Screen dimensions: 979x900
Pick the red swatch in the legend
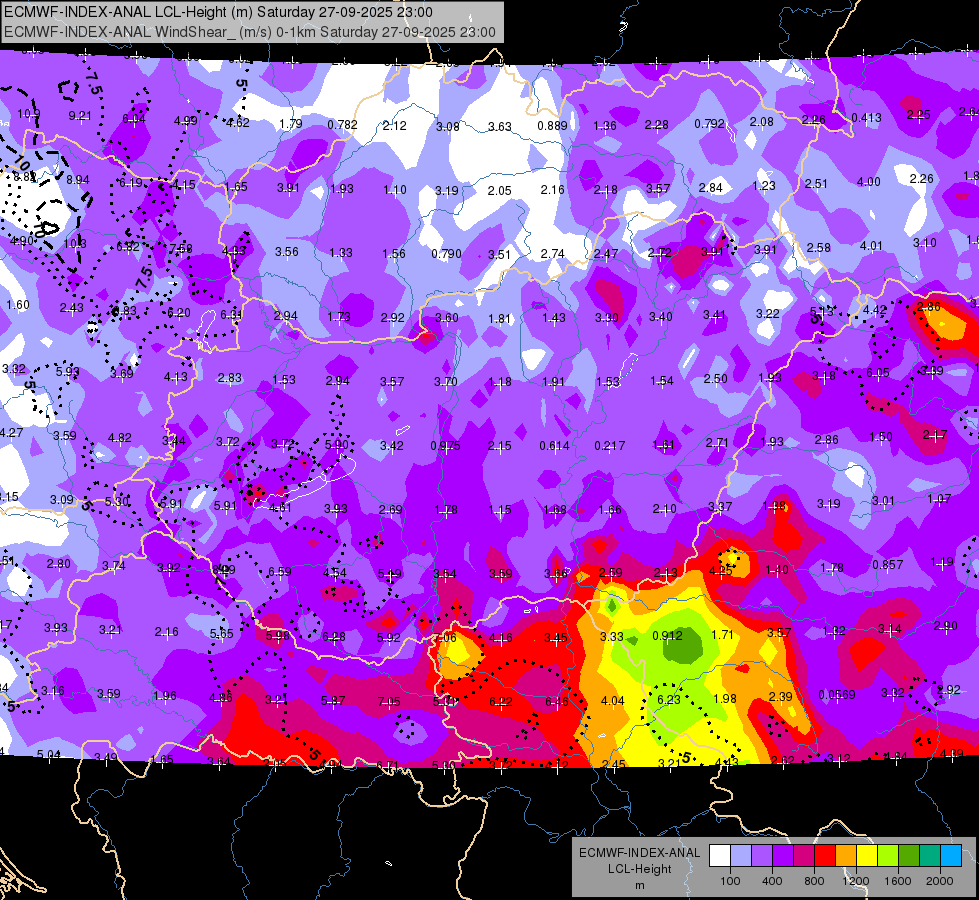[825, 855]
